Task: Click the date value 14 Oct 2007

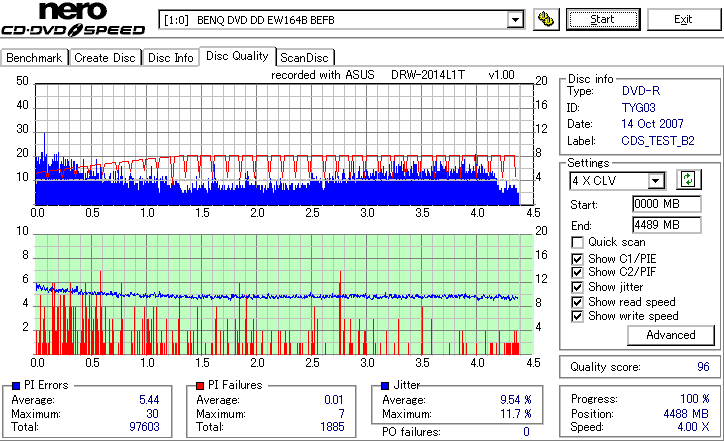Action: 652,124
